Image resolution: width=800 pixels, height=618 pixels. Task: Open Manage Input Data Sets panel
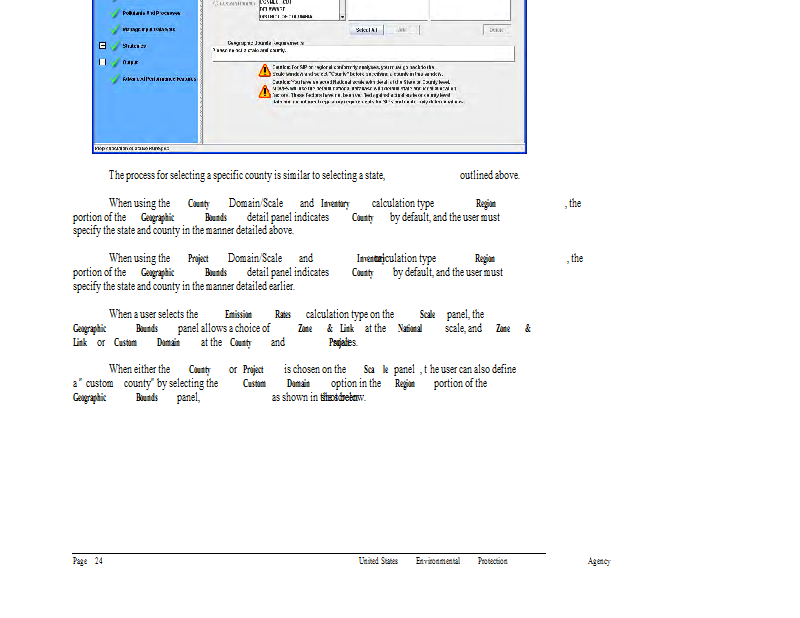pos(150,30)
